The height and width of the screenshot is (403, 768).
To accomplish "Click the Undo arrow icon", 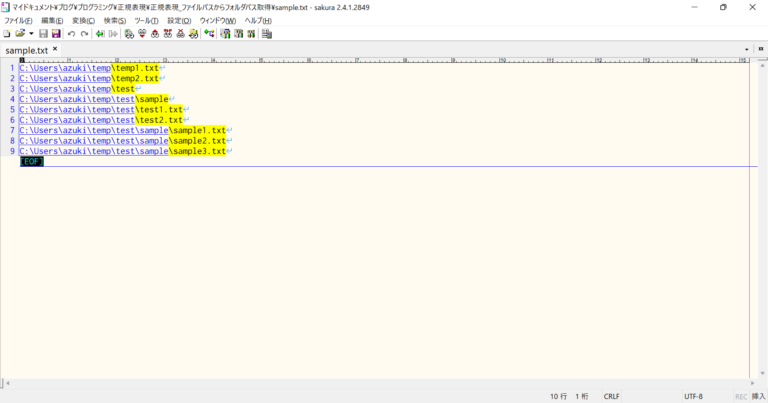I will point(71,33).
